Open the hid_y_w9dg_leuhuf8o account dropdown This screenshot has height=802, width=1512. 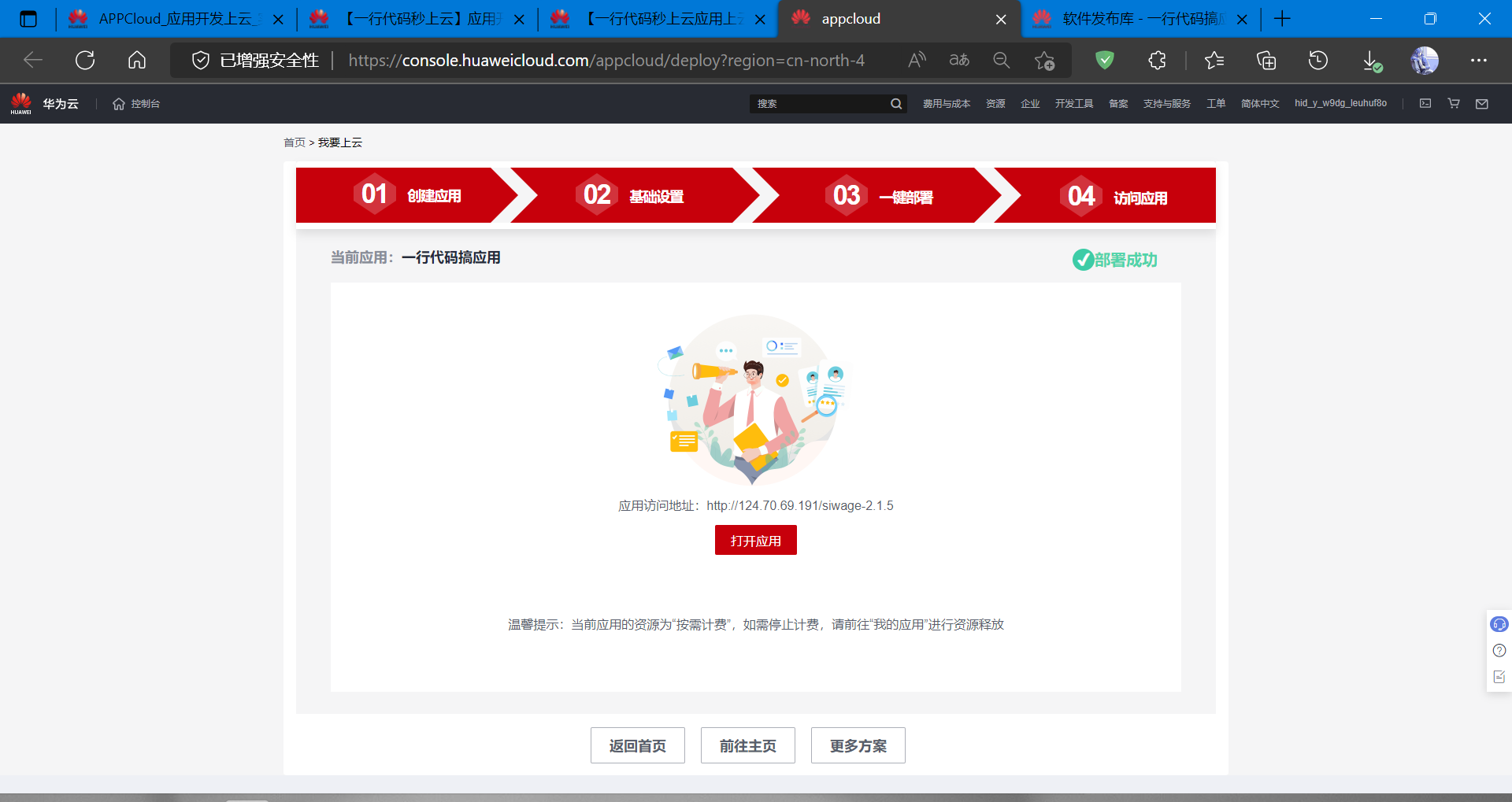1340,103
